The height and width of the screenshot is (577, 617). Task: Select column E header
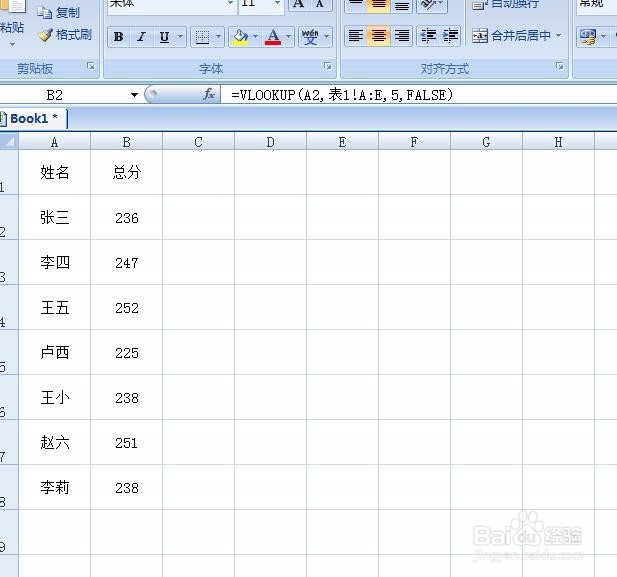pyautogui.click(x=342, y=142)
